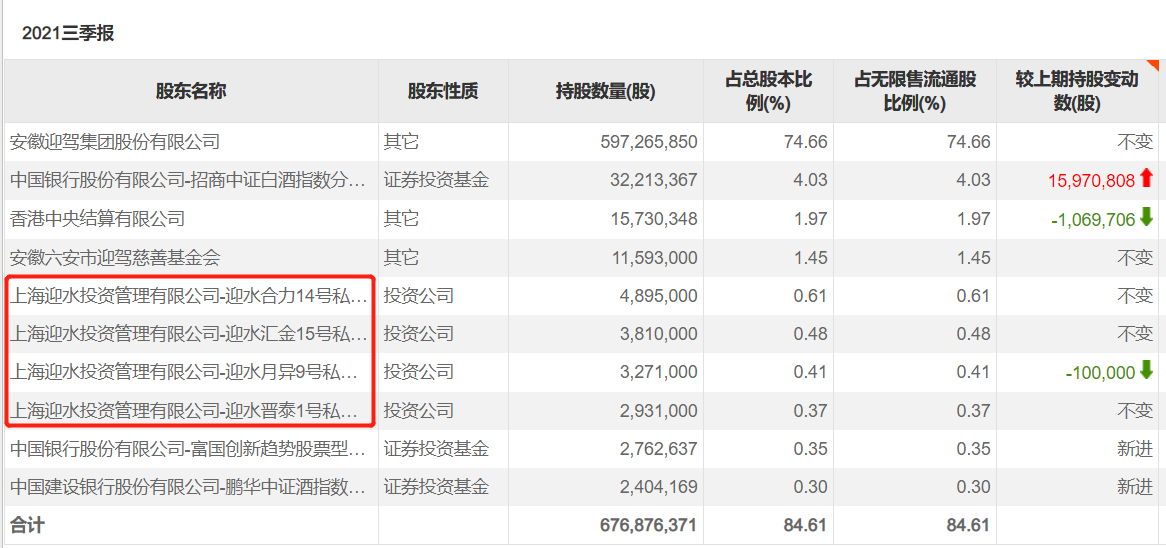Viewport: 1166px width, 548px height.
Task: Click the change value -1,069,706
Action: [1093, 219]
